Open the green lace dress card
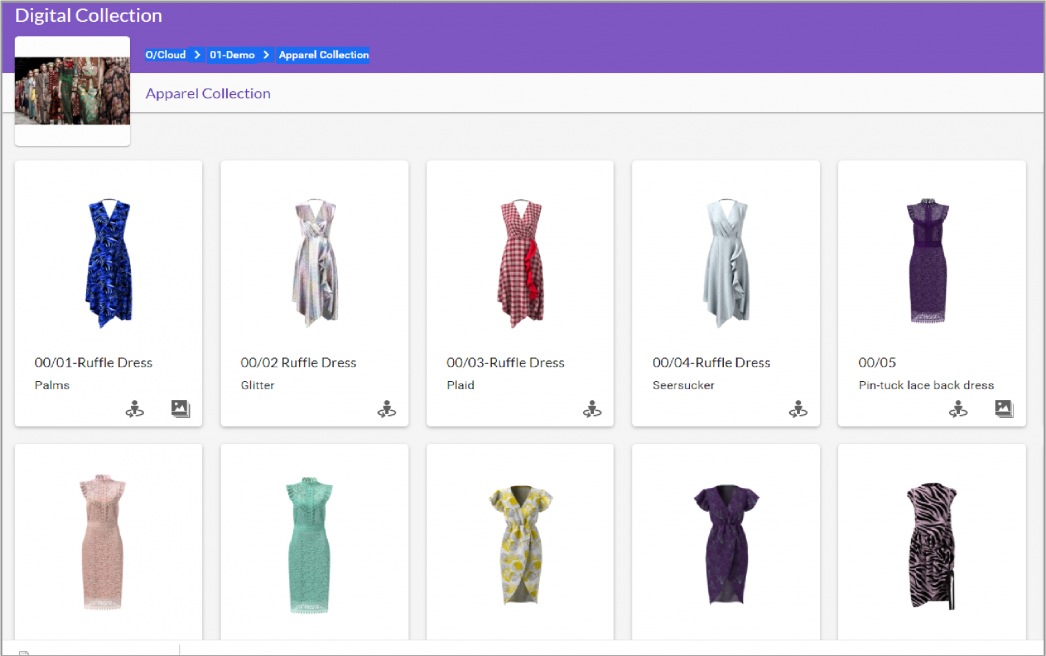This screenshot has width=1046, height=656. click(x=314, y=542)
